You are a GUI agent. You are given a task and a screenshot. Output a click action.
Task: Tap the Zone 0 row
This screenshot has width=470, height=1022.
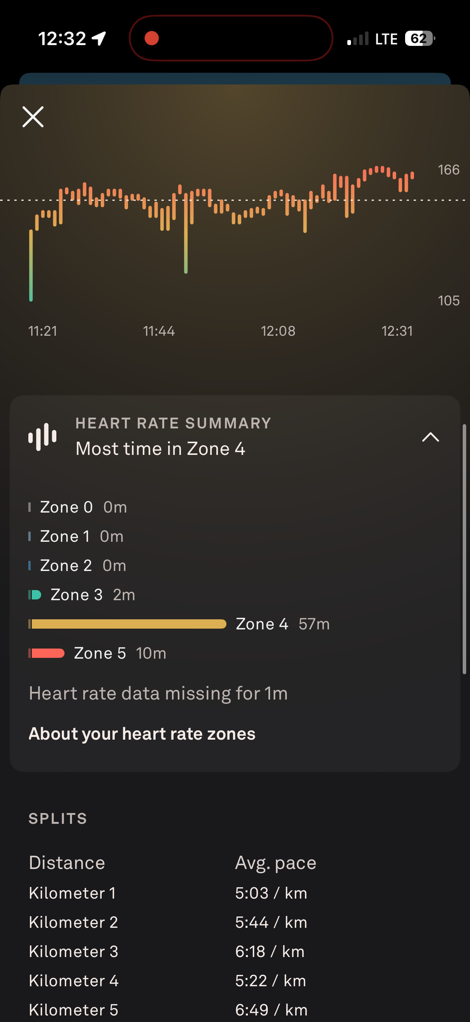pos(78,507)
